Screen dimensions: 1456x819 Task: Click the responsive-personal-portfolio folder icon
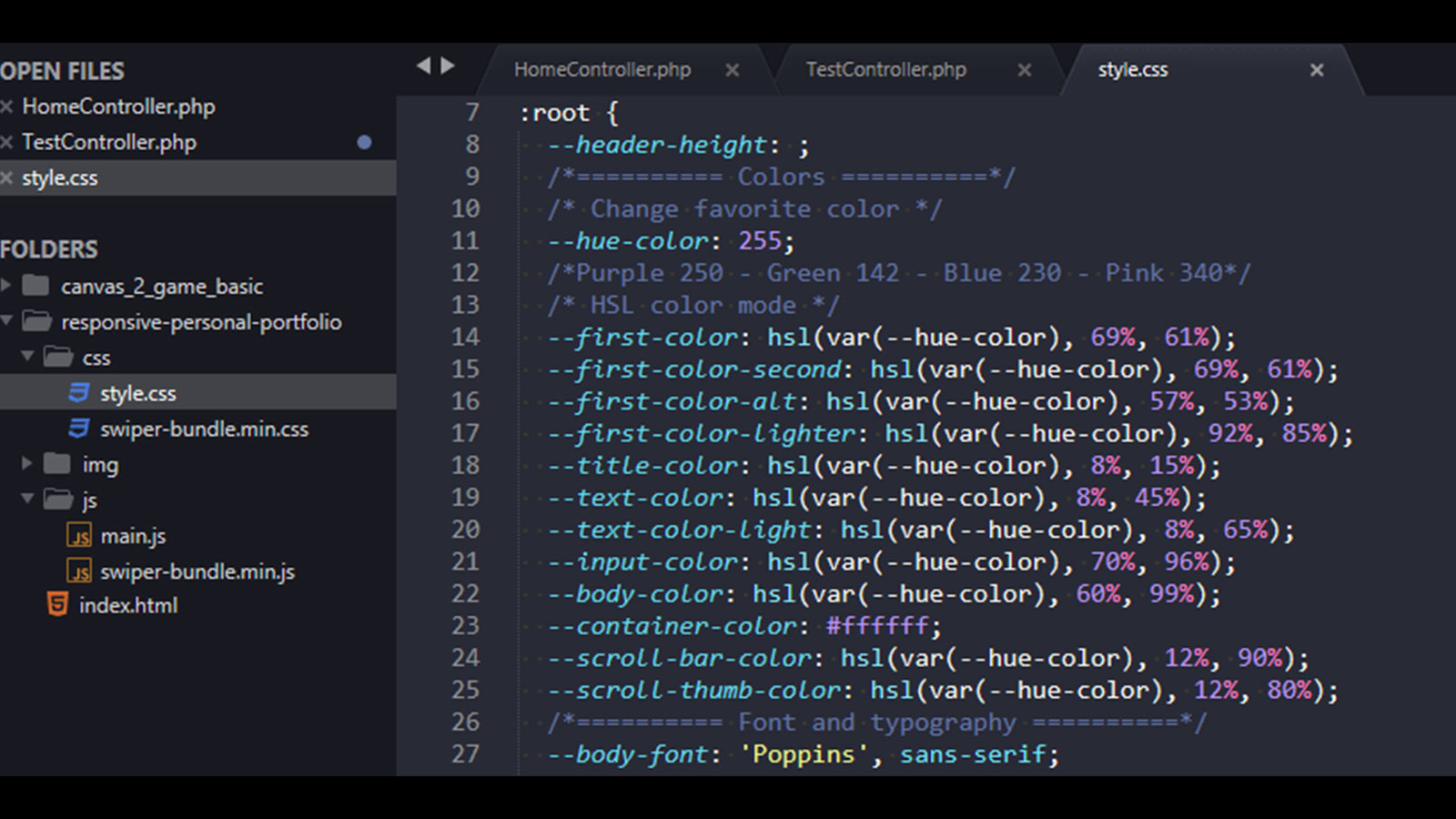[36, 321]
